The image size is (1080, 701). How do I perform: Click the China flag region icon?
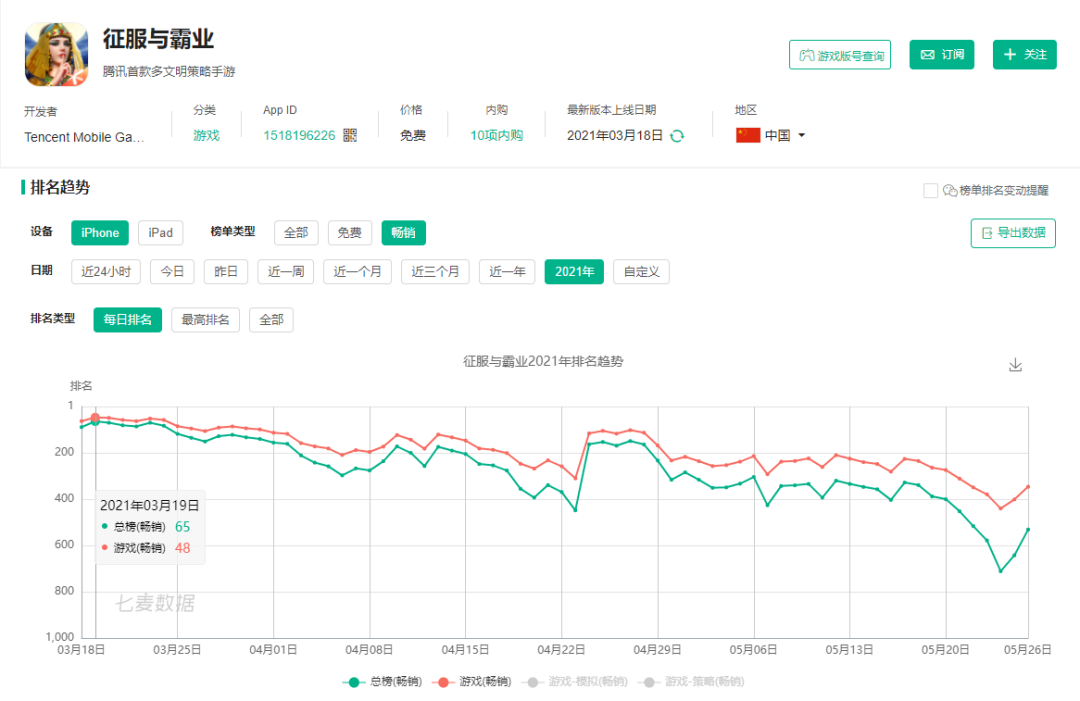pos(748,135)
